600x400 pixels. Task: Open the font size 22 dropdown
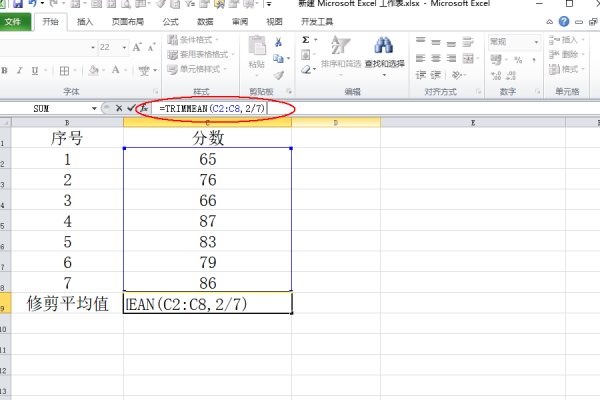point(124,47)
